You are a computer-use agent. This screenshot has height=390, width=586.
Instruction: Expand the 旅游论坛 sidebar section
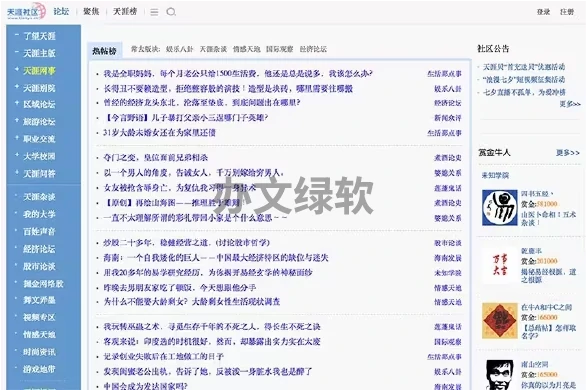click(16, 121)
